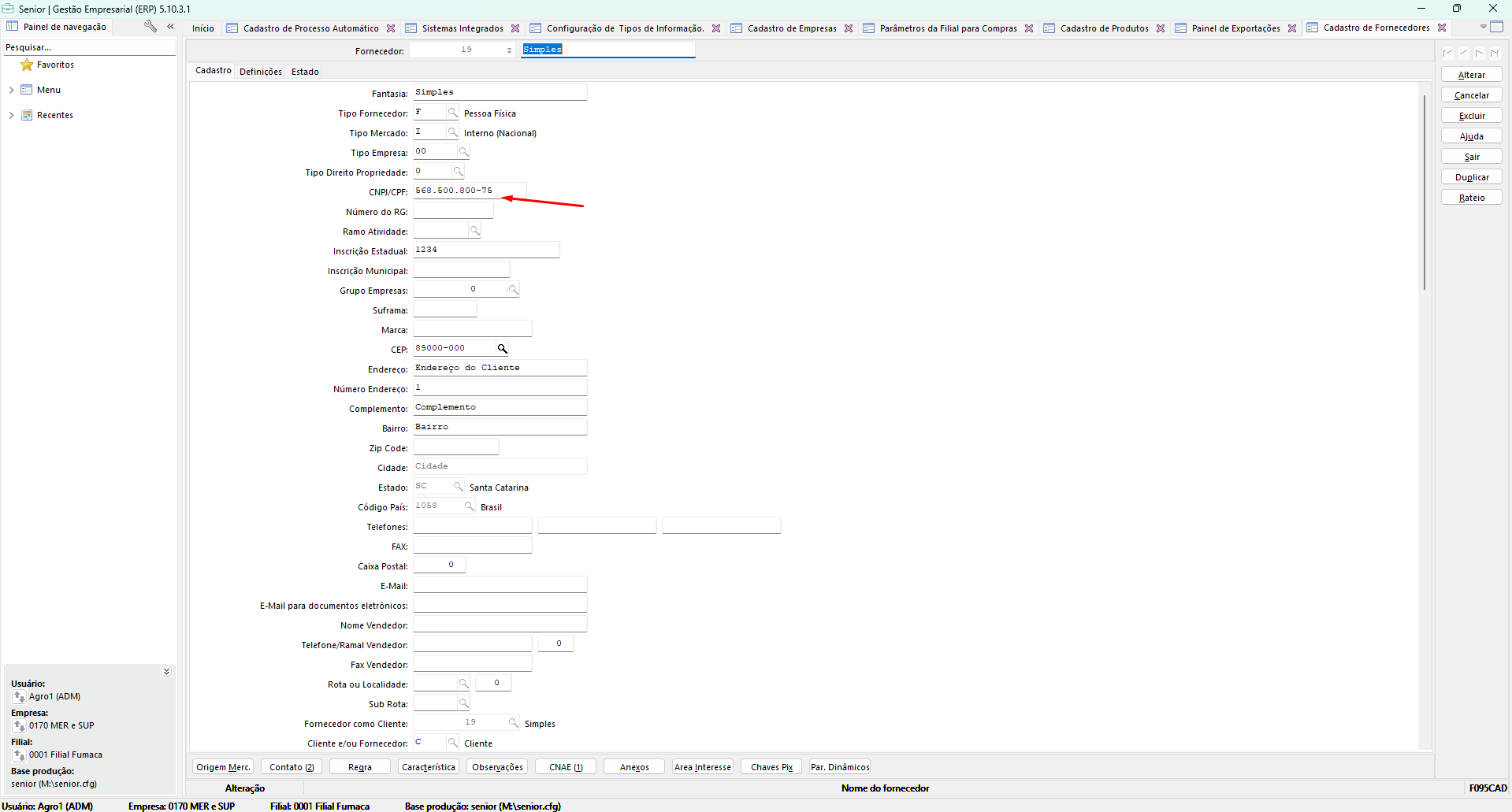Close the Cadastro de Fornecedores tab
The height and width of the screenshot is (812, 1512).
tap(1442, 28)
